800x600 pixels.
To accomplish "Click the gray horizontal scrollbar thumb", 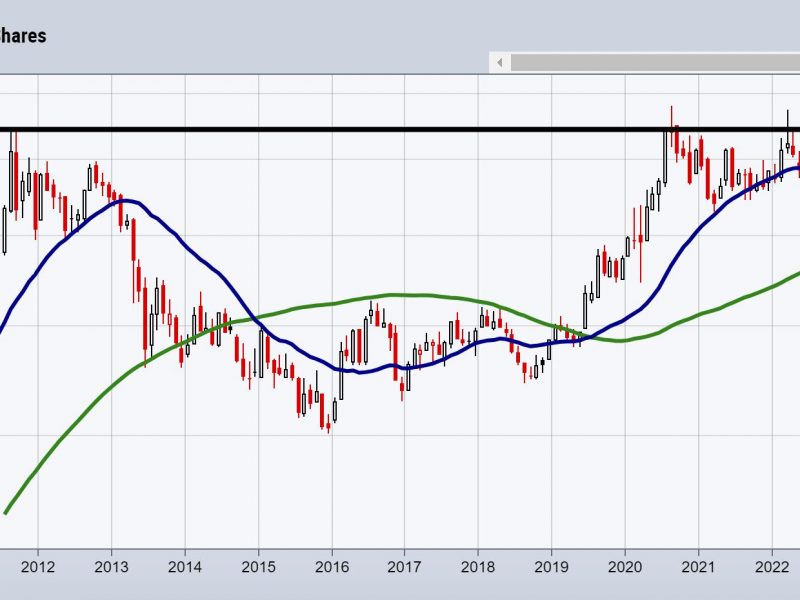I will [656, 63].
